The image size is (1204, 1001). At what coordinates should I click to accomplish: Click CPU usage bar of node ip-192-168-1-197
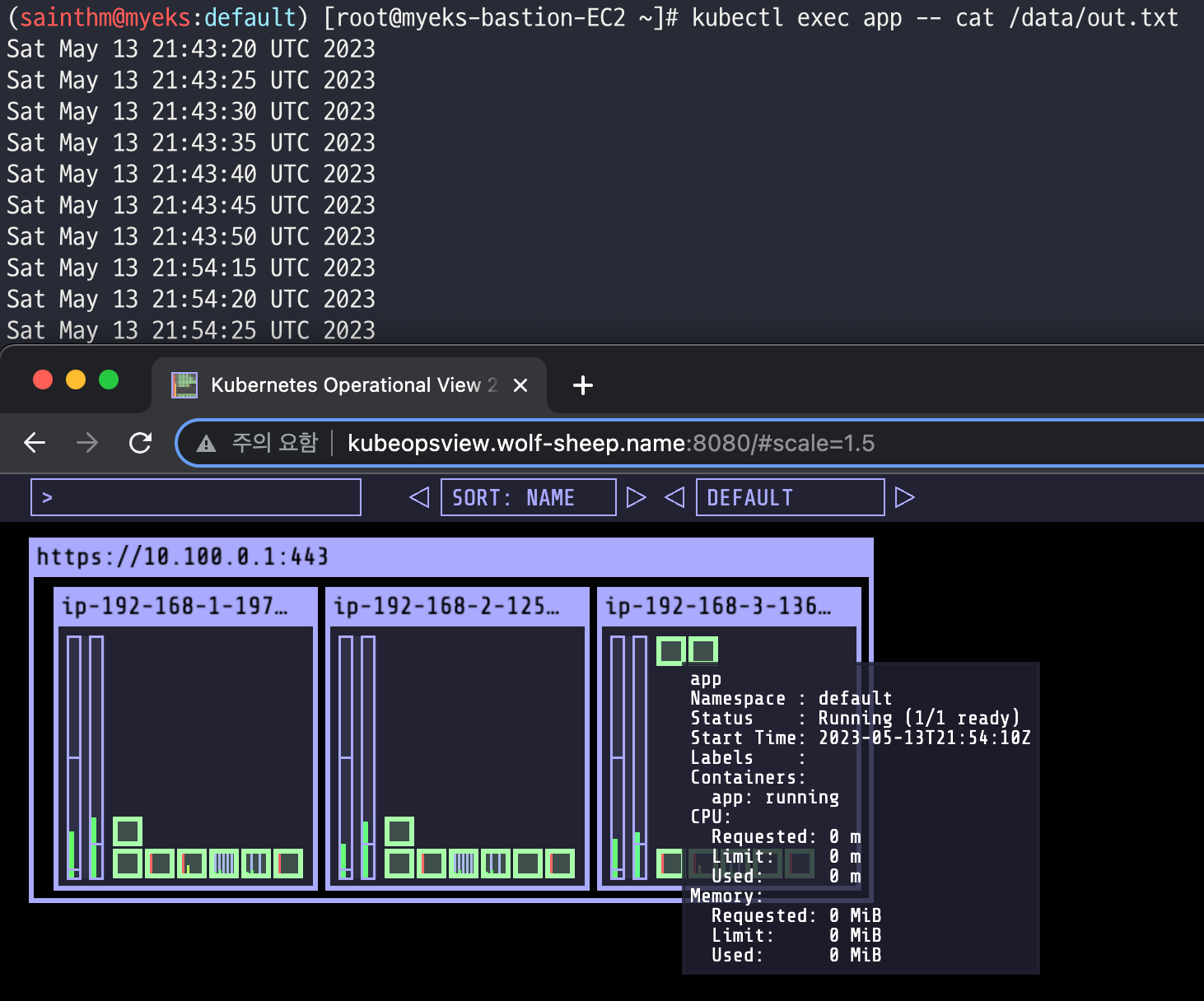tap(74, 757)
